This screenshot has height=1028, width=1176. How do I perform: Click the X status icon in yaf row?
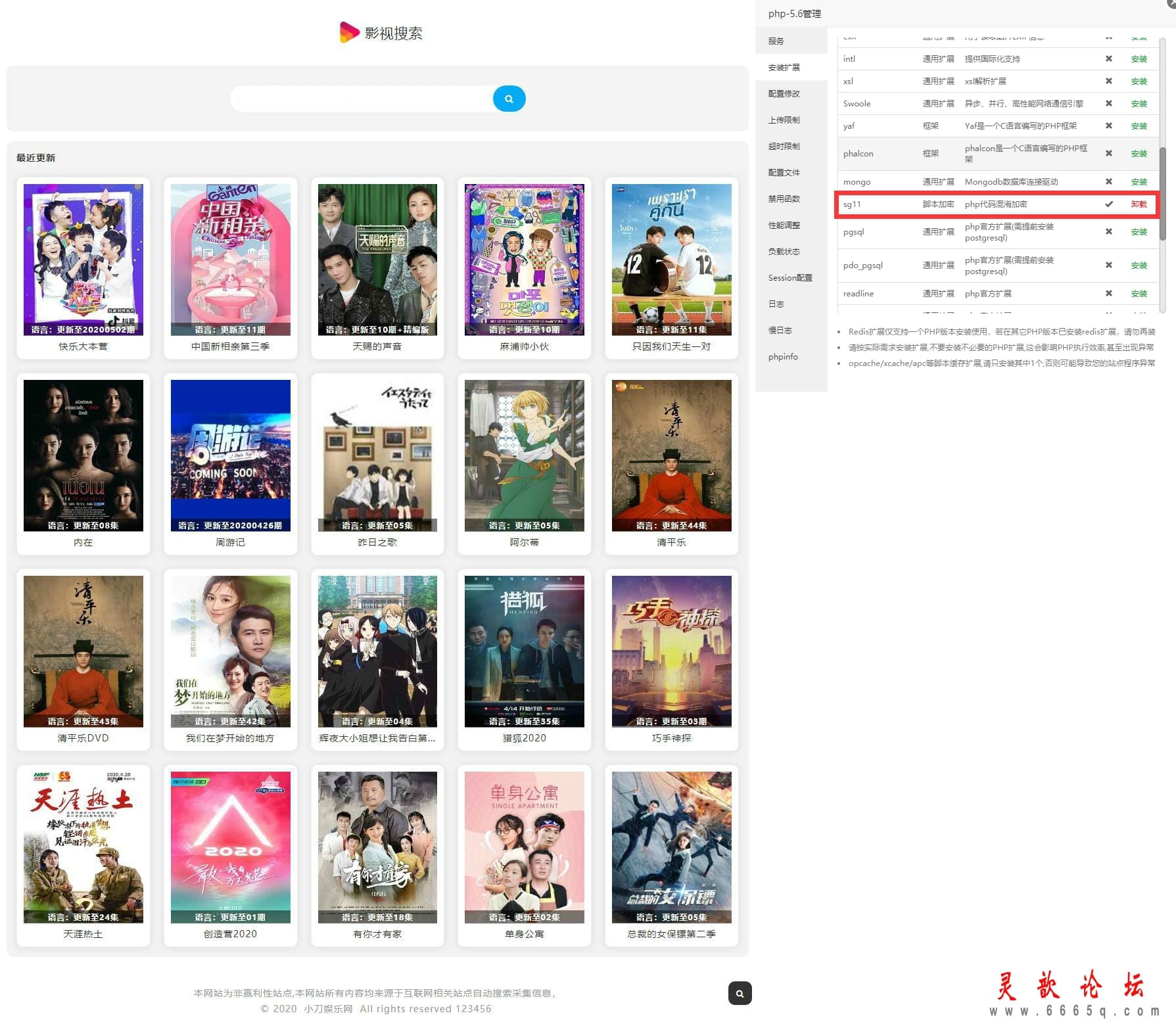pyautogui.click(x=1109, y=126)
